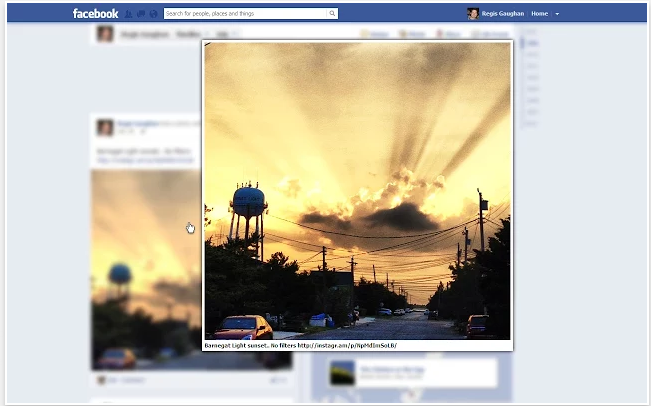Open Regis Gaughan's profile from the header
651x406 pixels.
(503, 14)
